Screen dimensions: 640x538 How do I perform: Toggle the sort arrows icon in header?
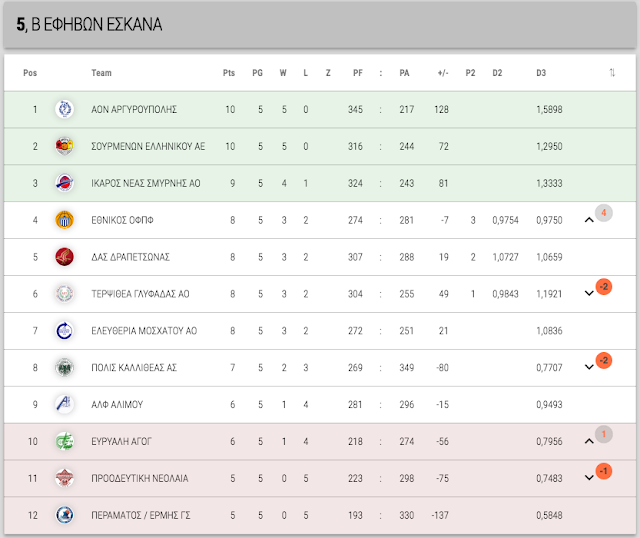(x=612, y=73)
